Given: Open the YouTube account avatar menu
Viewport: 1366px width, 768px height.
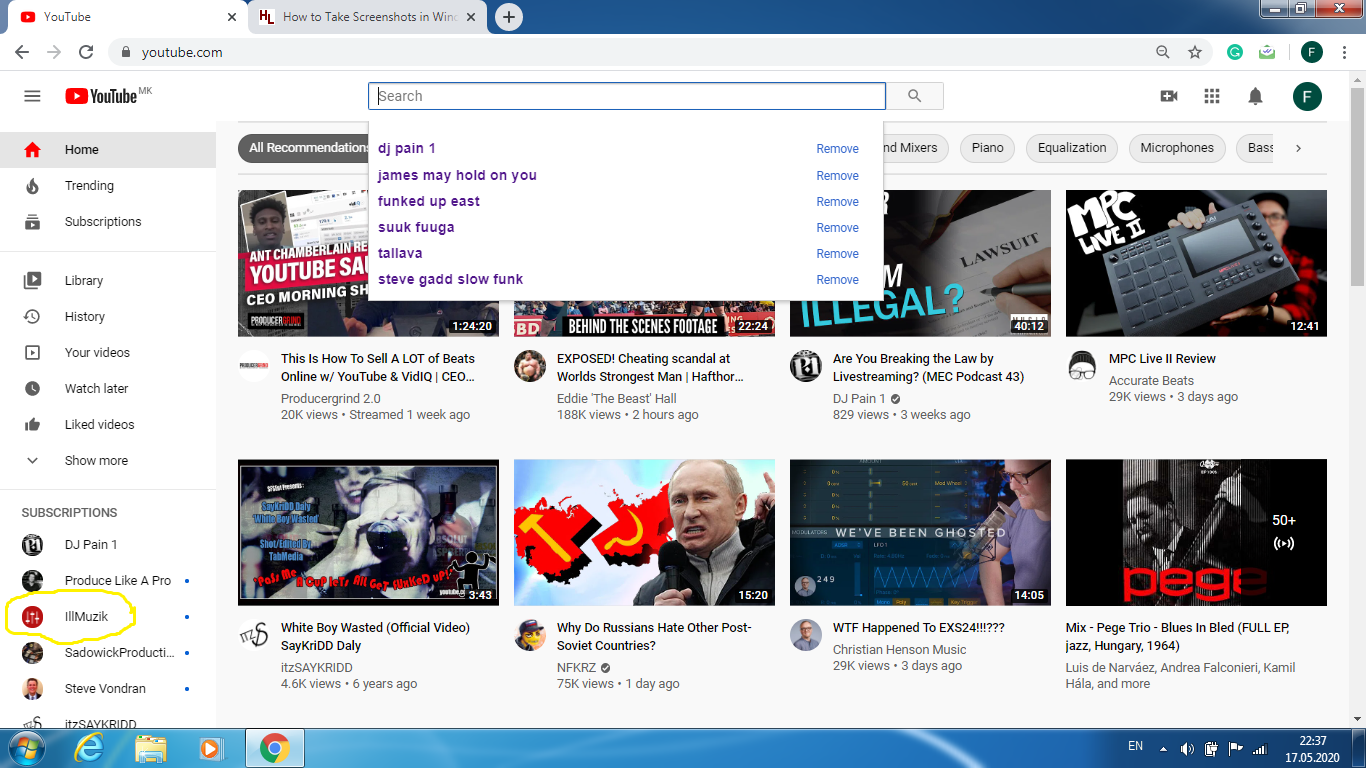Looking at the screenshot, I should [1307, 96].
